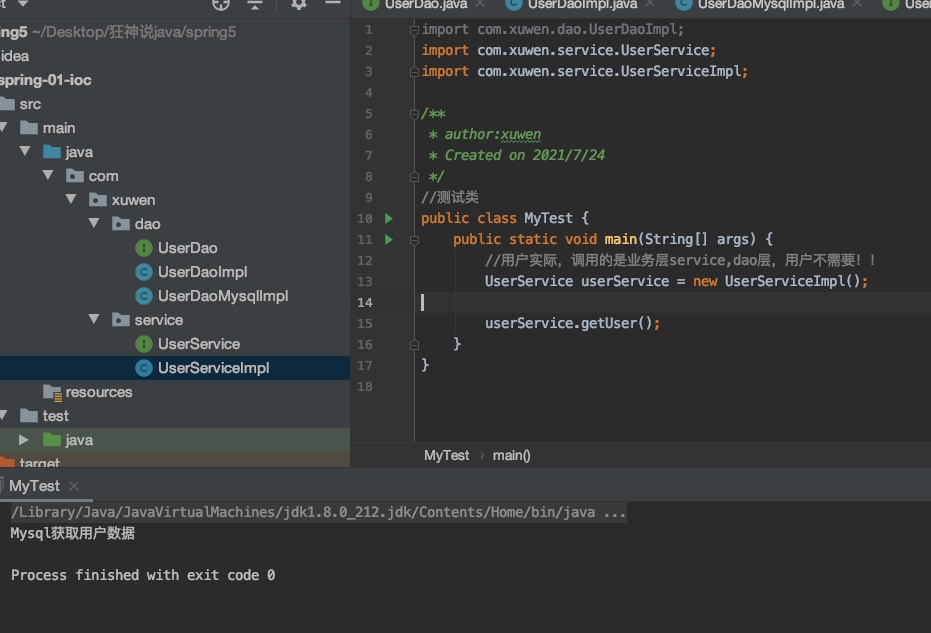Select the MyTest run tab
The image size is (931, 633).
tap(34, 486)
